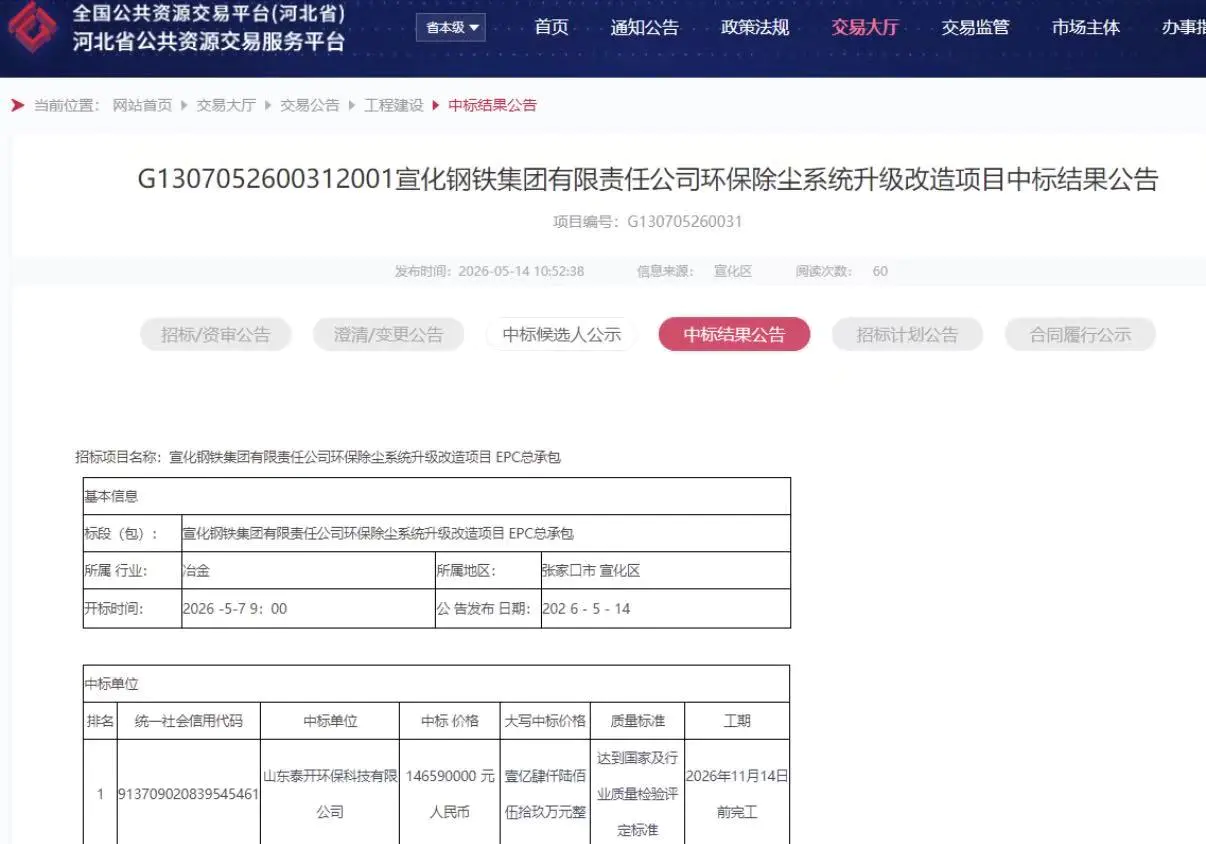Click the 统一社会信用代码 column header
Viewport: 1206px width, 844px height.
click(x=189, y=721)
